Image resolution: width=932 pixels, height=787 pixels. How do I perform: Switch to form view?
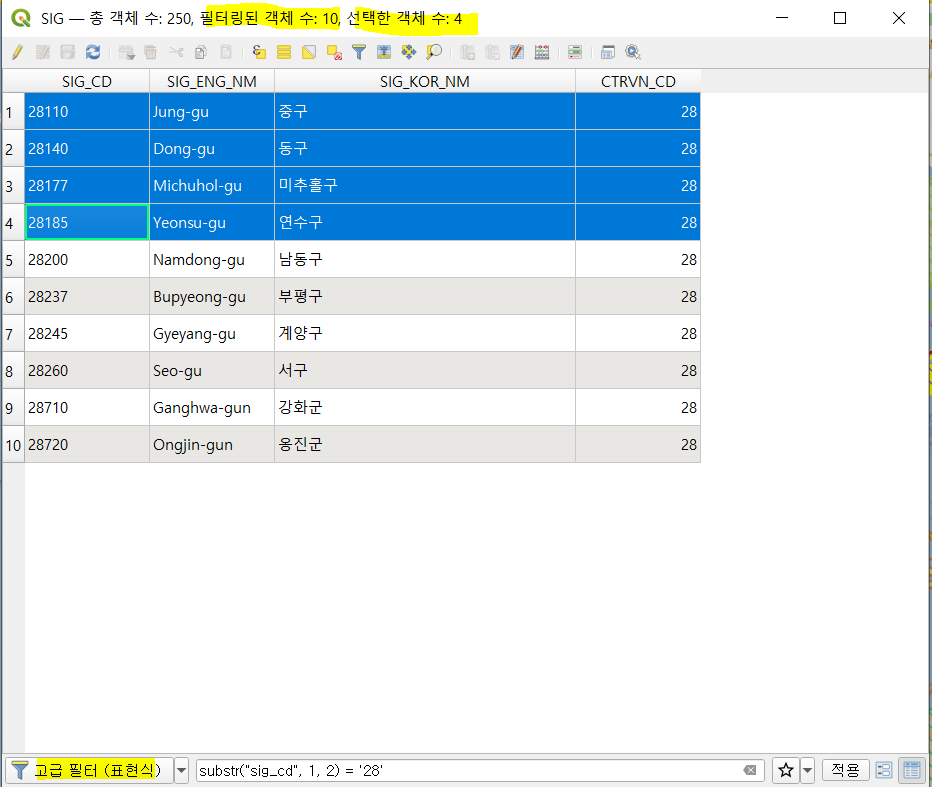click(884, 770)
